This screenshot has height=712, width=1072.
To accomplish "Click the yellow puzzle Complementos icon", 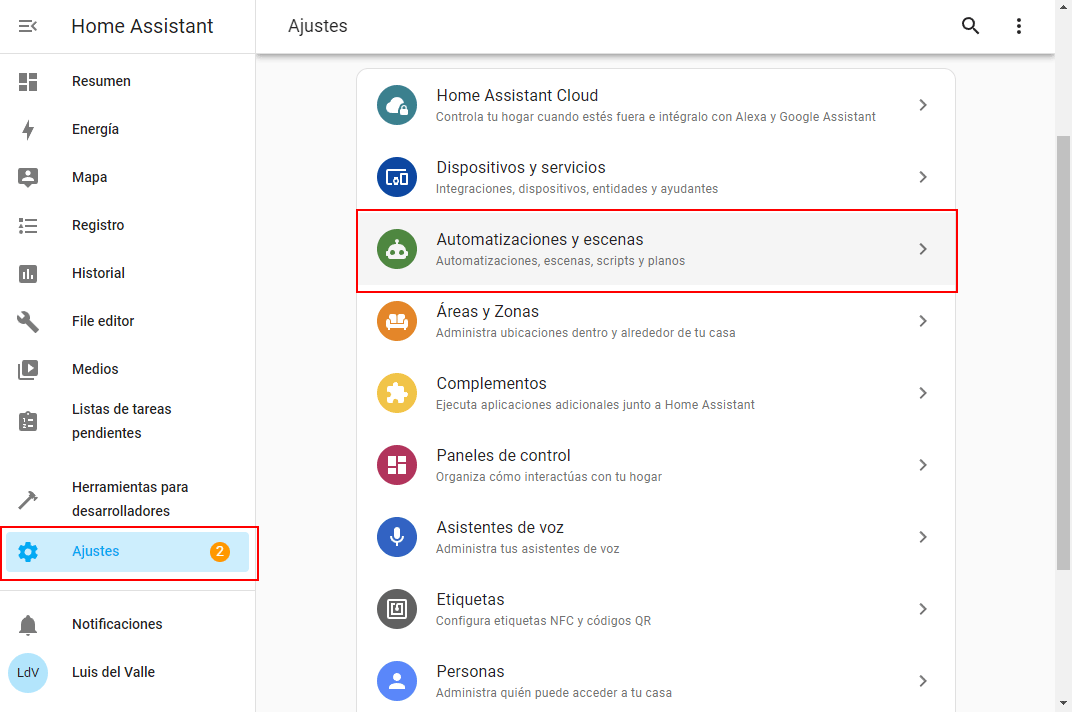I will click(397, 393).
